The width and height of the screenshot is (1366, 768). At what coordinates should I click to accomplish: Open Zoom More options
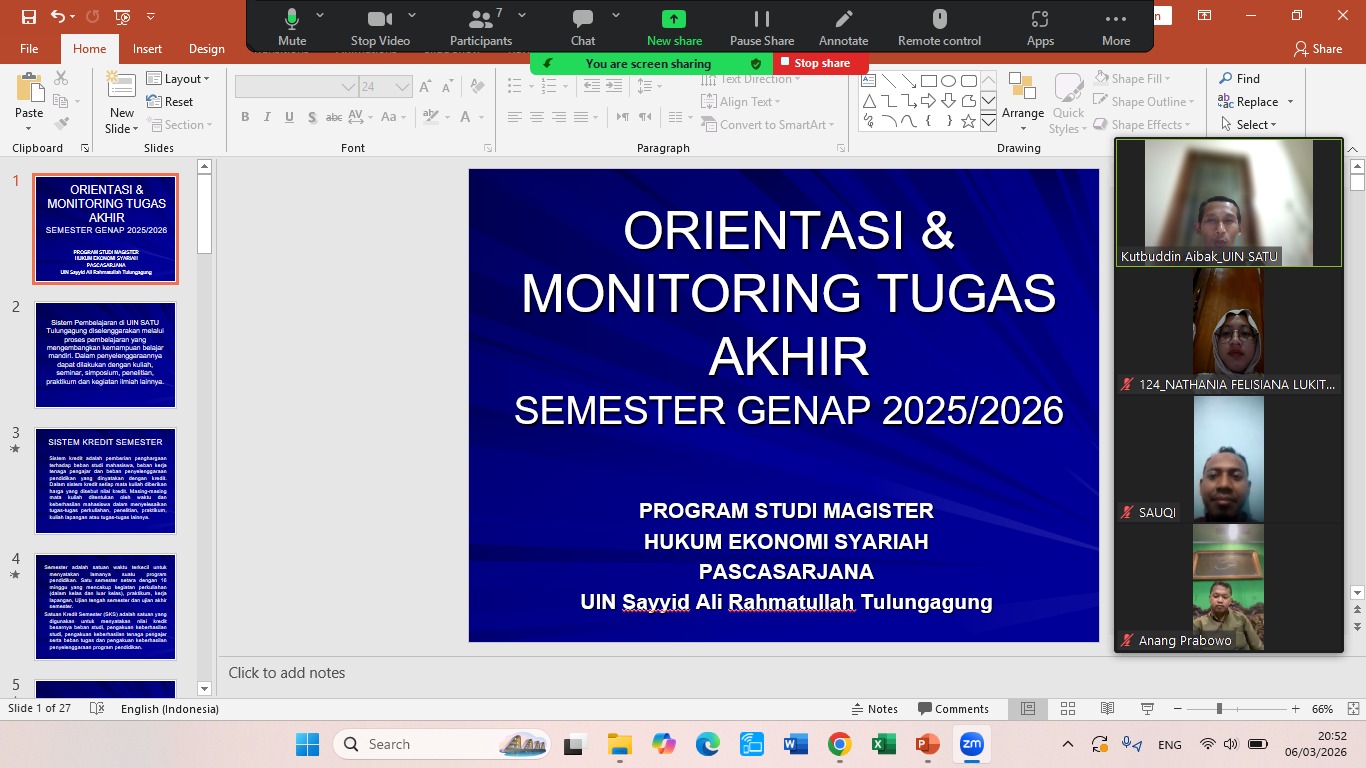(x=1116, y=27)
